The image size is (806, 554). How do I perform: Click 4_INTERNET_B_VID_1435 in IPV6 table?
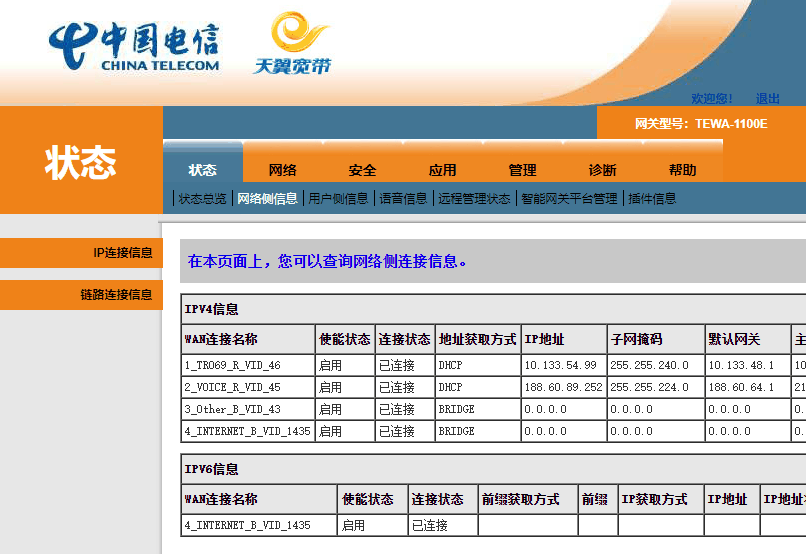click(247, 525)
